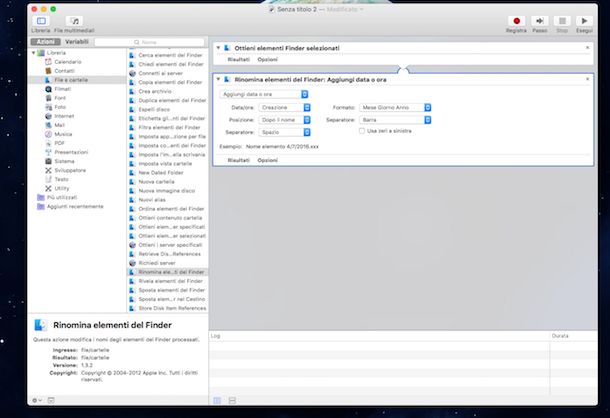Select Presentazioni category
Image resolution: width=610 pixels, height=418 pixels.
(x=71, y=152)
